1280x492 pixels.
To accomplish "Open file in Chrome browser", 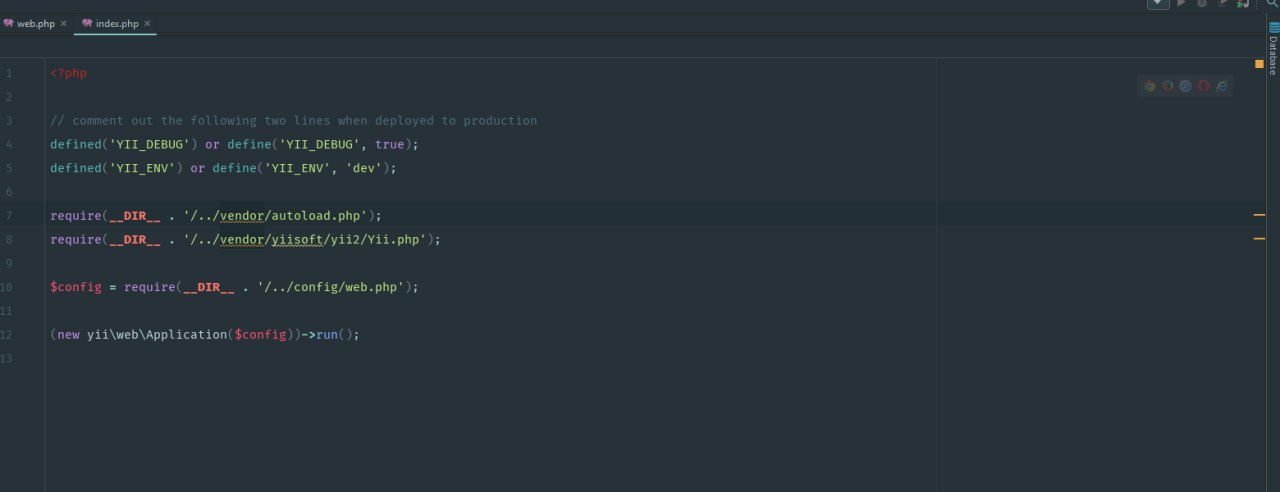I will coord(1150,86).
